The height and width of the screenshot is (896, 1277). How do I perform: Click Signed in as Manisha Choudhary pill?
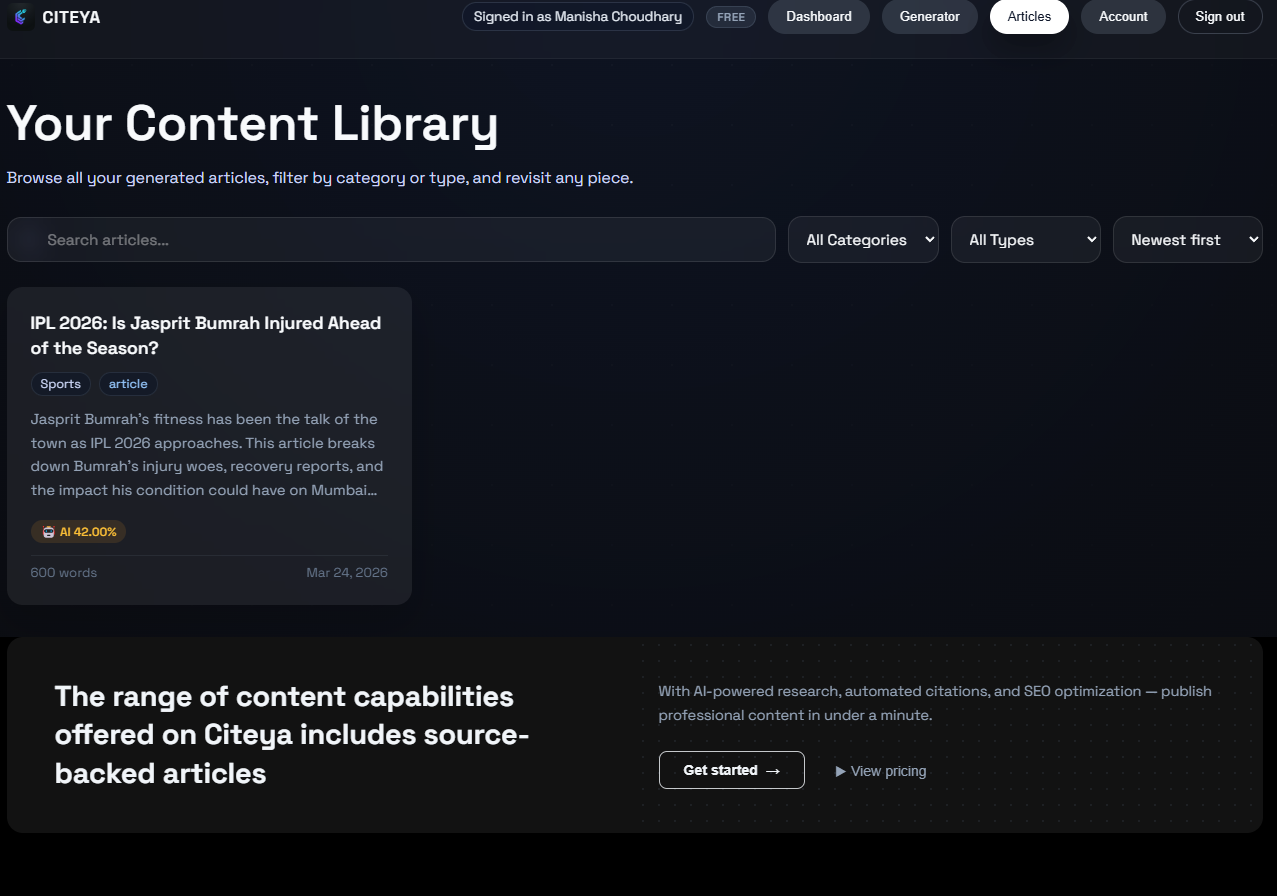click(578, 16)
